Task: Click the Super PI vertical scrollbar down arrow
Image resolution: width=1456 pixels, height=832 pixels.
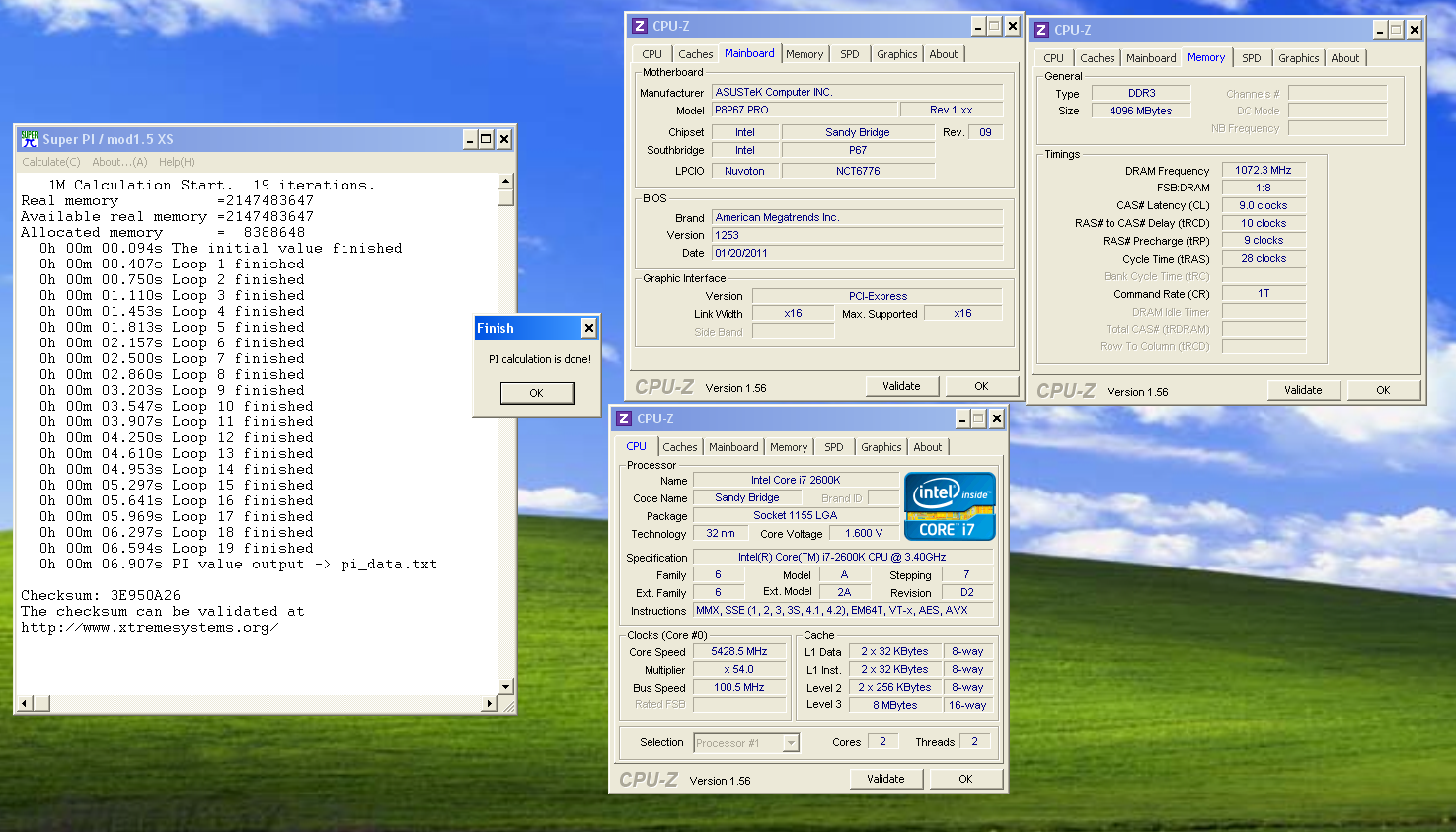Action: tap(505, 687)
